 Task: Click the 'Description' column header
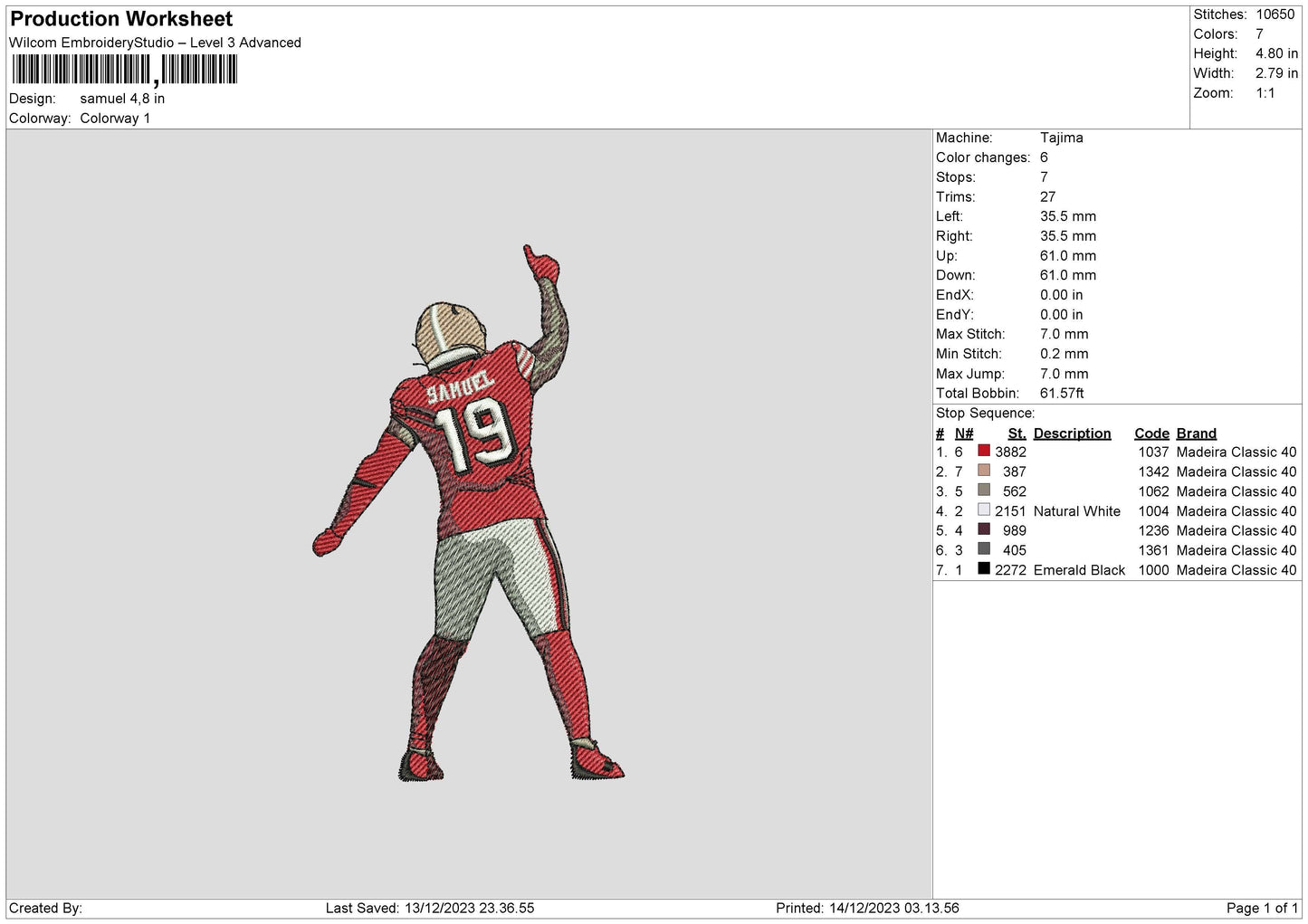(1072, 433)
